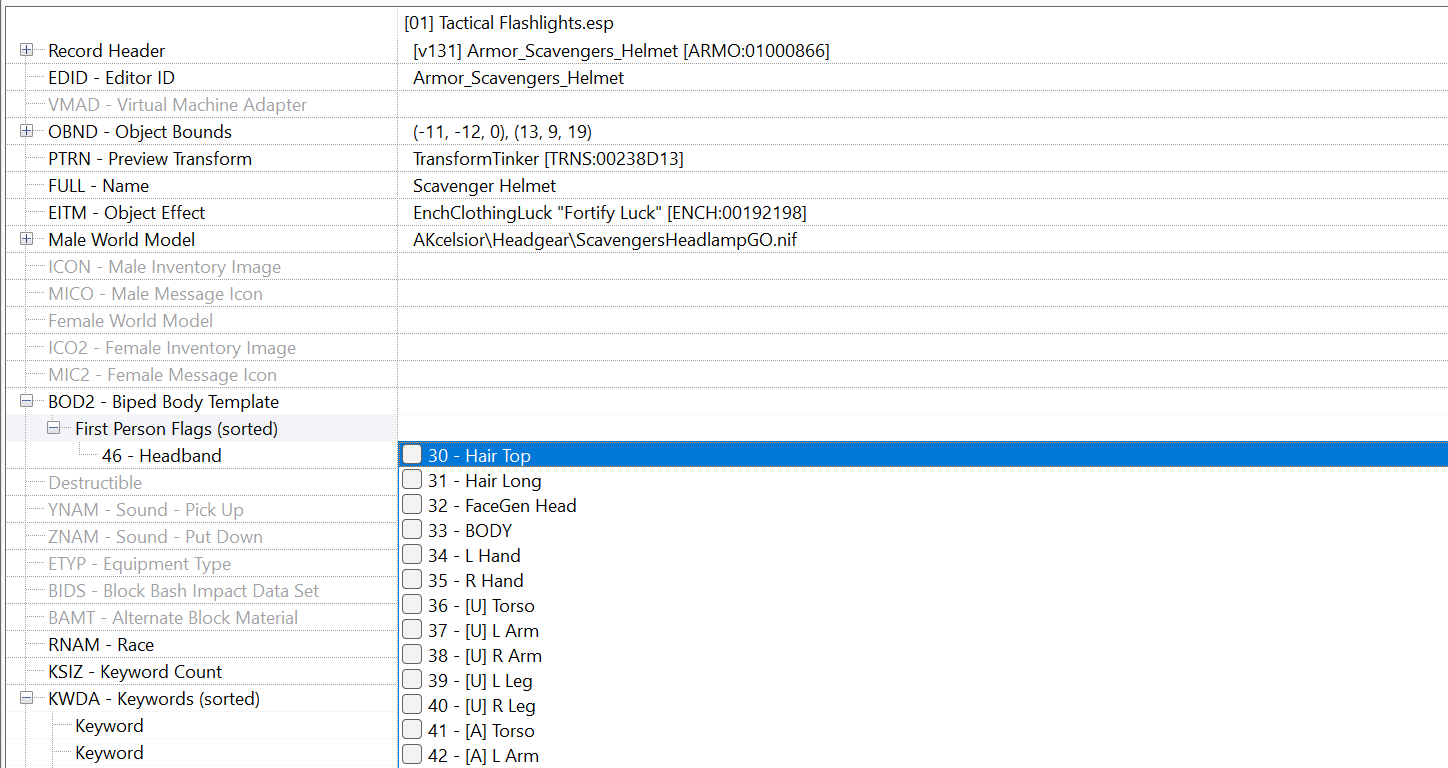Viewport: 1448px width, 768px height.
Task: Tick the 32 - FaceGen Head checkbox
Action: click(412, 505)
